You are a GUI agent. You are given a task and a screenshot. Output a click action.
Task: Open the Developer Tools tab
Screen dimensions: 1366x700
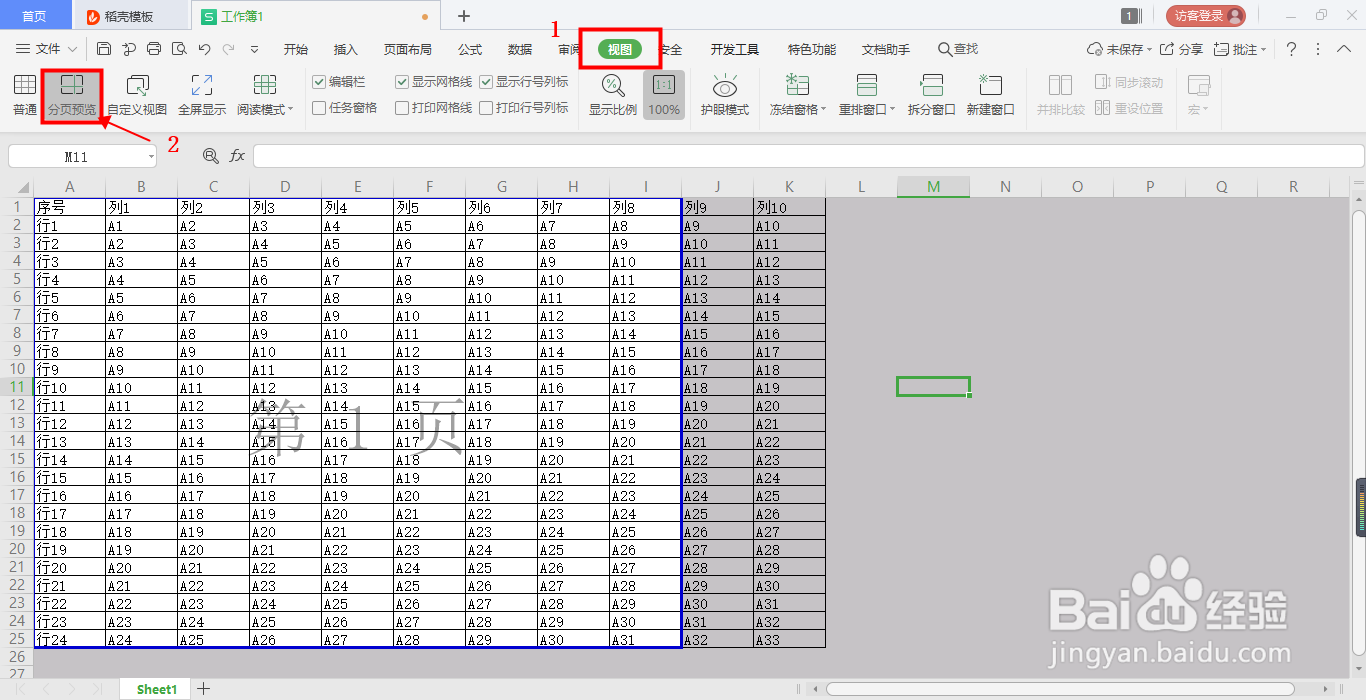pos(732,48)
